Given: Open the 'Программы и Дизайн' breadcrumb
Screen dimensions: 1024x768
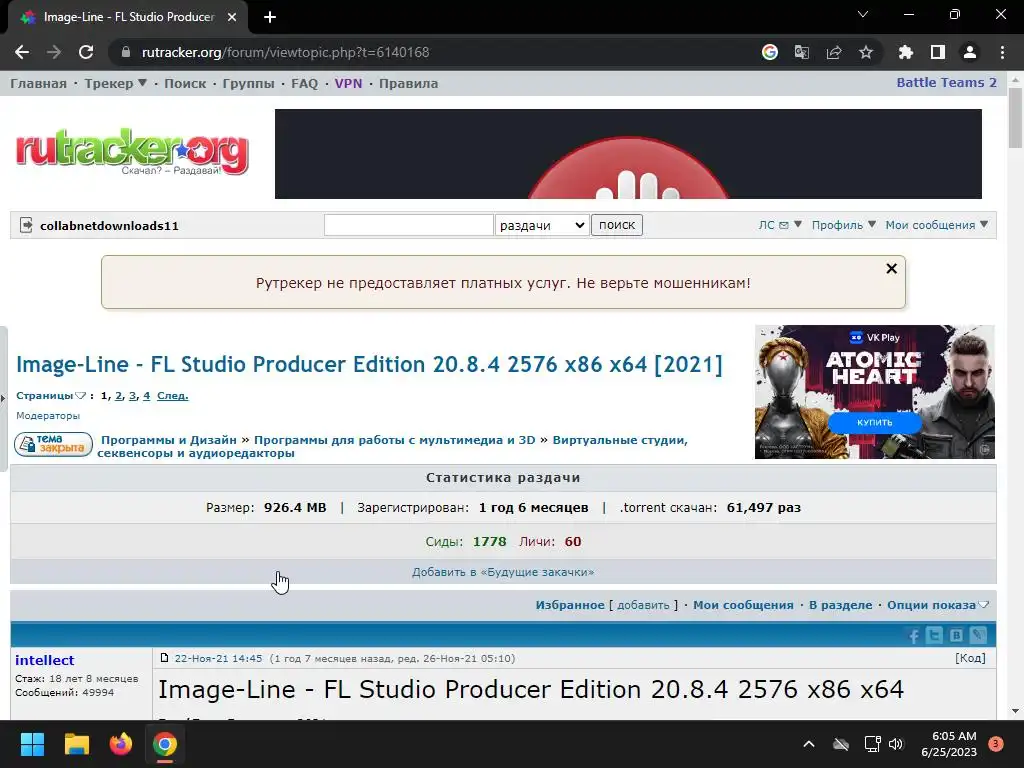Looking at the screenshot, I should pos(168,440).
